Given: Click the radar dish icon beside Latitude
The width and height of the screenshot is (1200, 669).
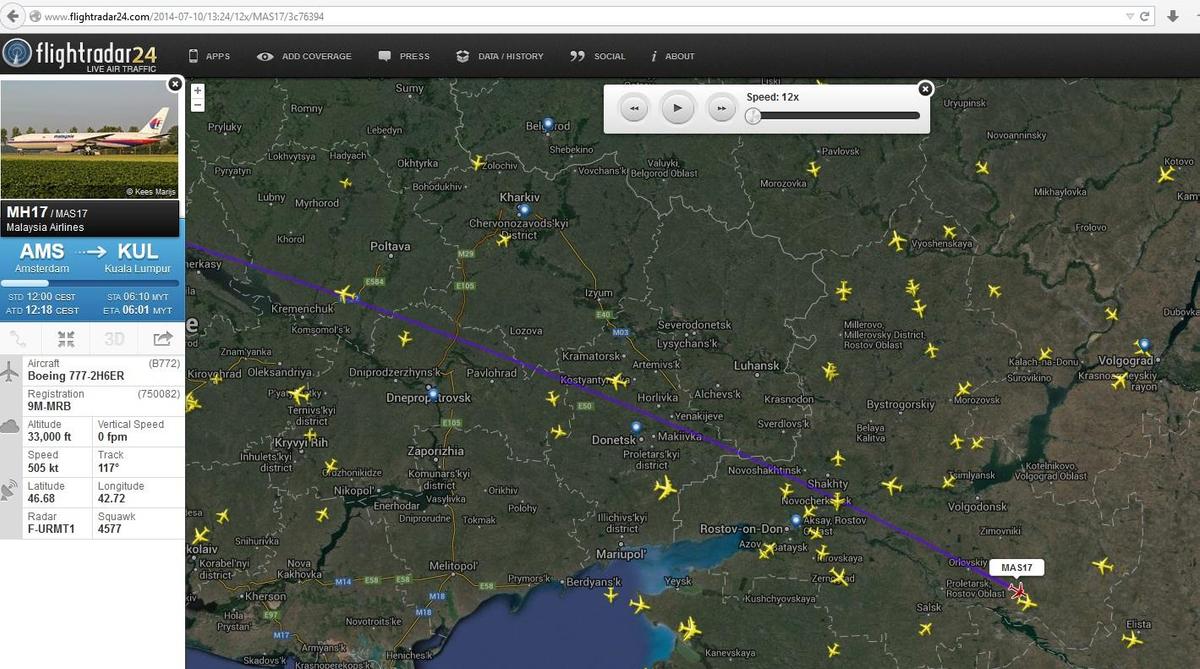Looking at the screenshot, I should pyautogui.click(x=10, y=490).
